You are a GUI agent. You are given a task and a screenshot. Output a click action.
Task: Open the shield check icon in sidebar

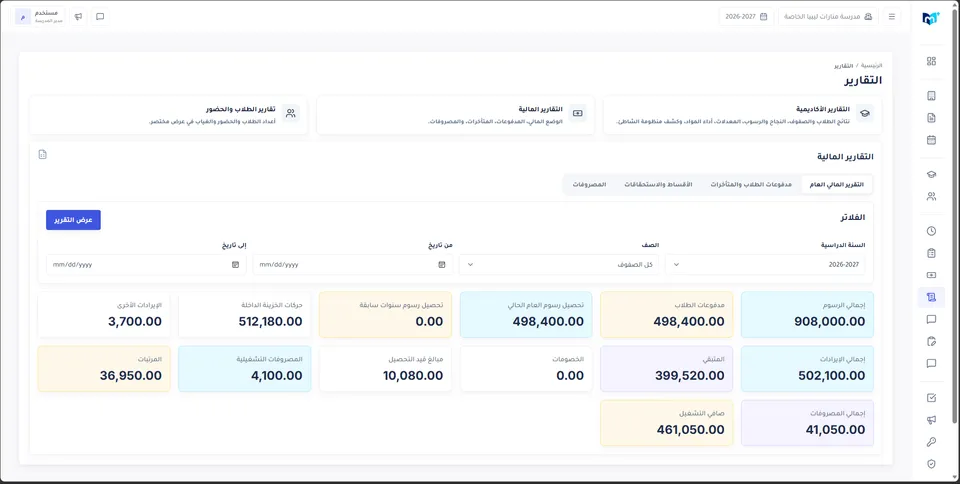pyautogui.click(x=931, y=464)
